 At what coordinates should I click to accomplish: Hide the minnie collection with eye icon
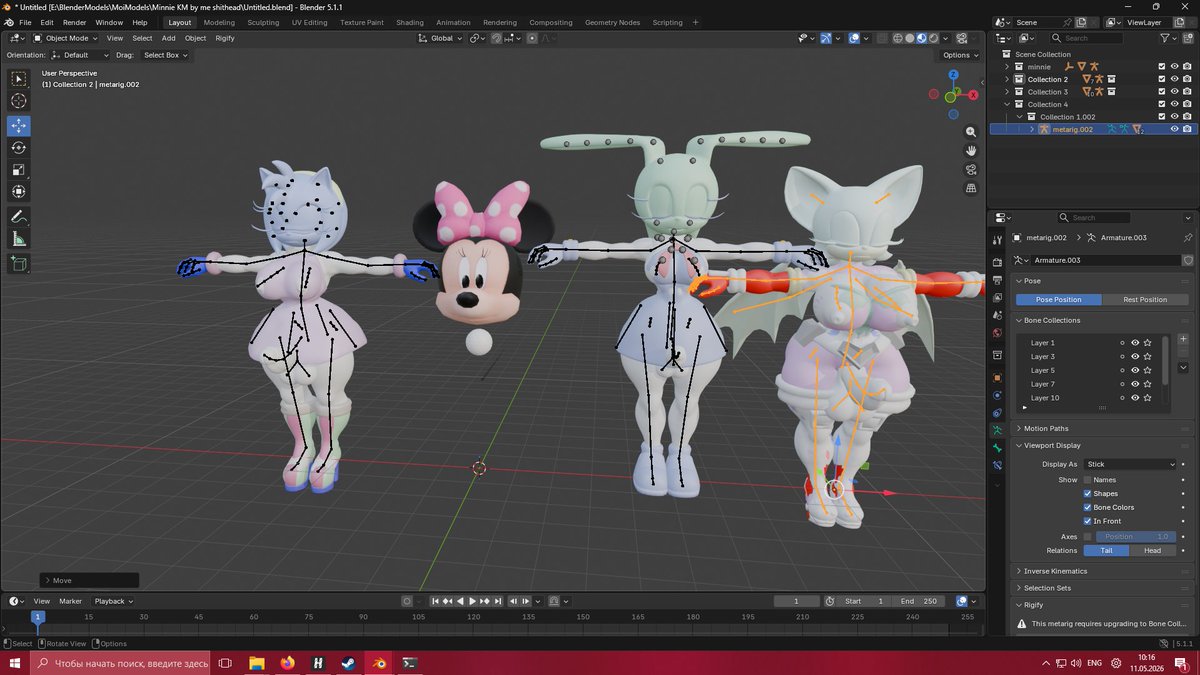[x=1174, y=66]
